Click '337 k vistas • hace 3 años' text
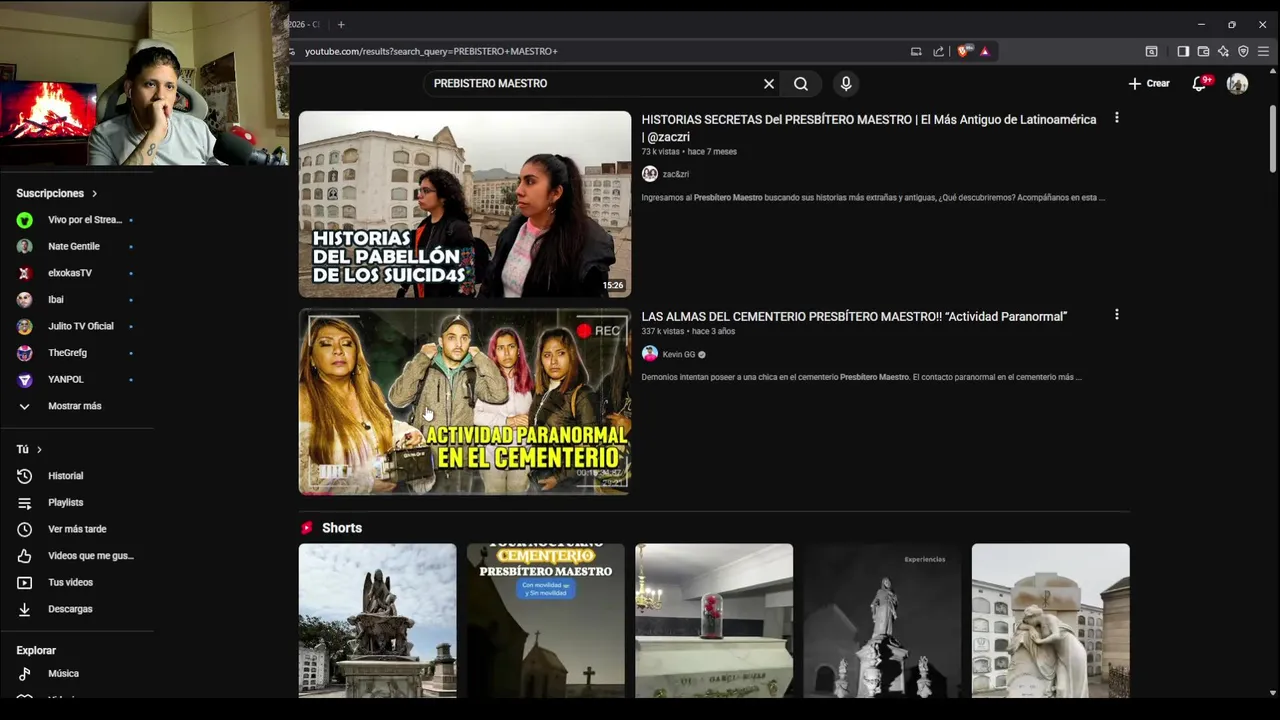The height and width of the screenshot is (720, 1280). 688,332
